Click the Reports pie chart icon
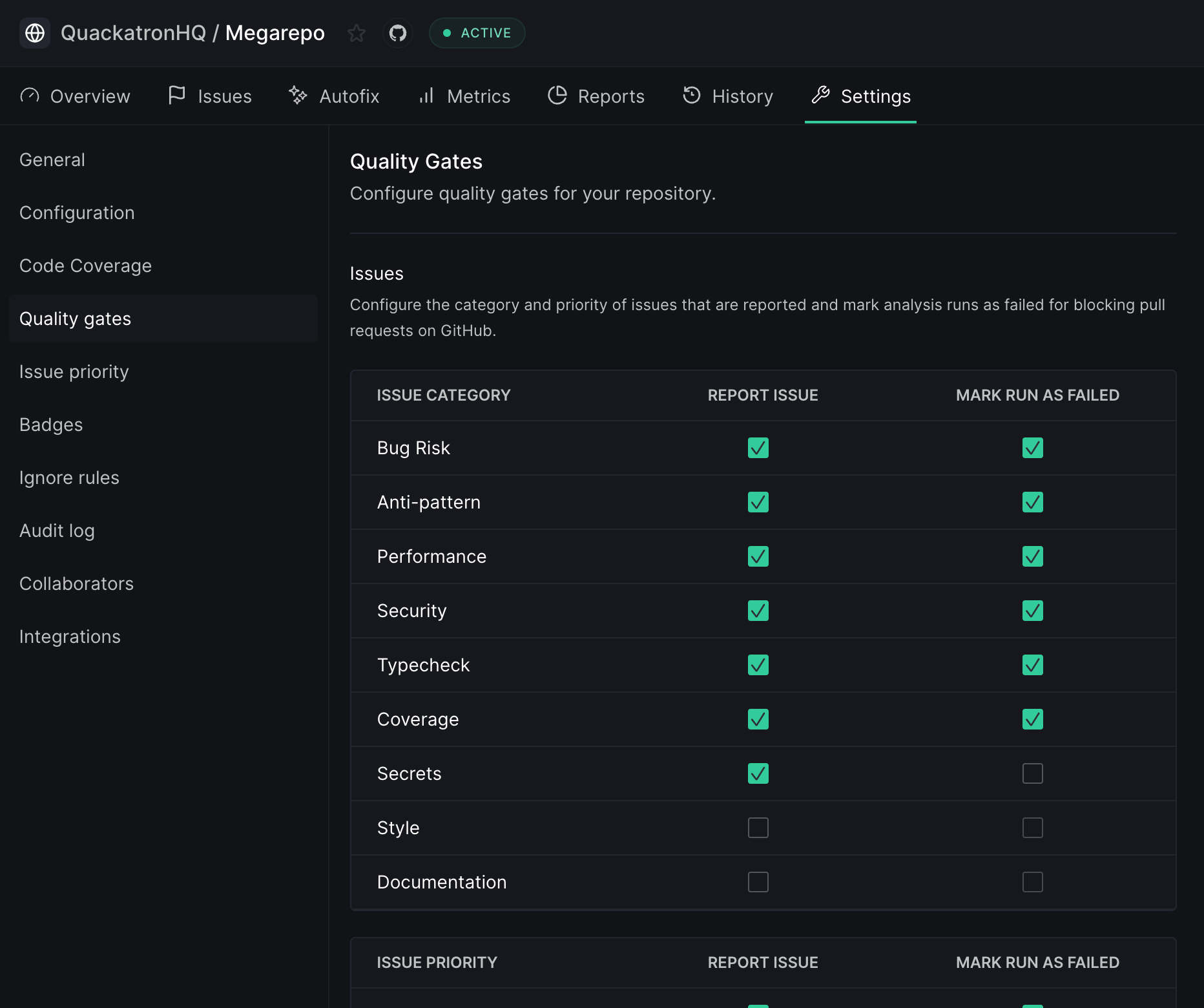The height and width of the screenshot is (1008, 1204). (557, 96)
